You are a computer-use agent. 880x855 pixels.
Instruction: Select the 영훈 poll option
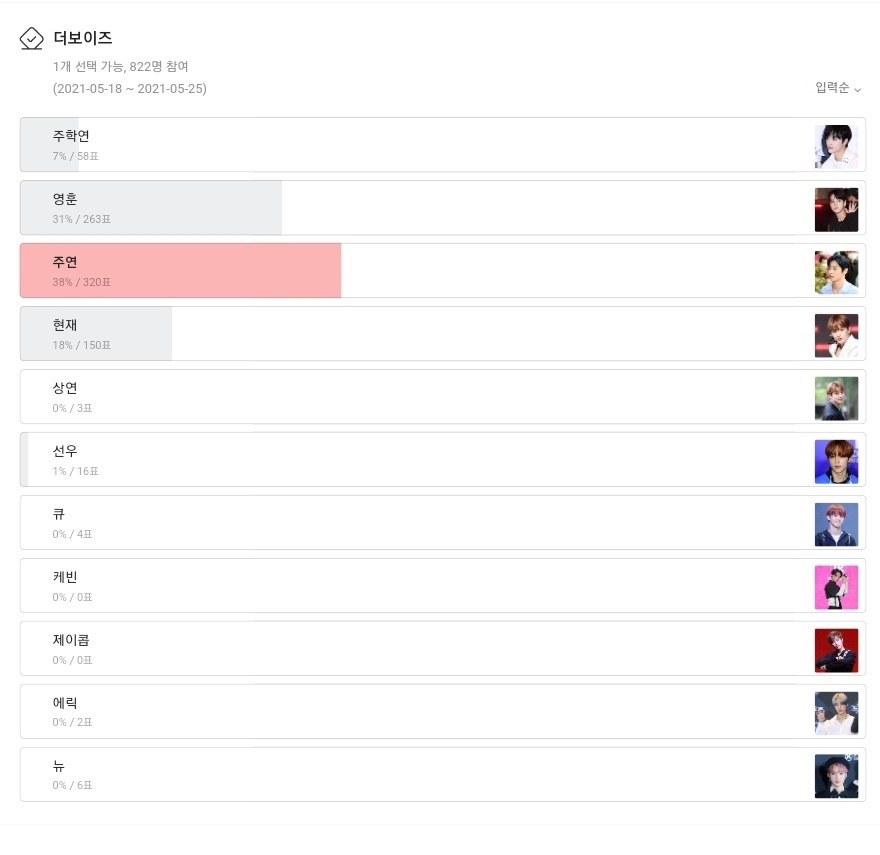(443, 208)
